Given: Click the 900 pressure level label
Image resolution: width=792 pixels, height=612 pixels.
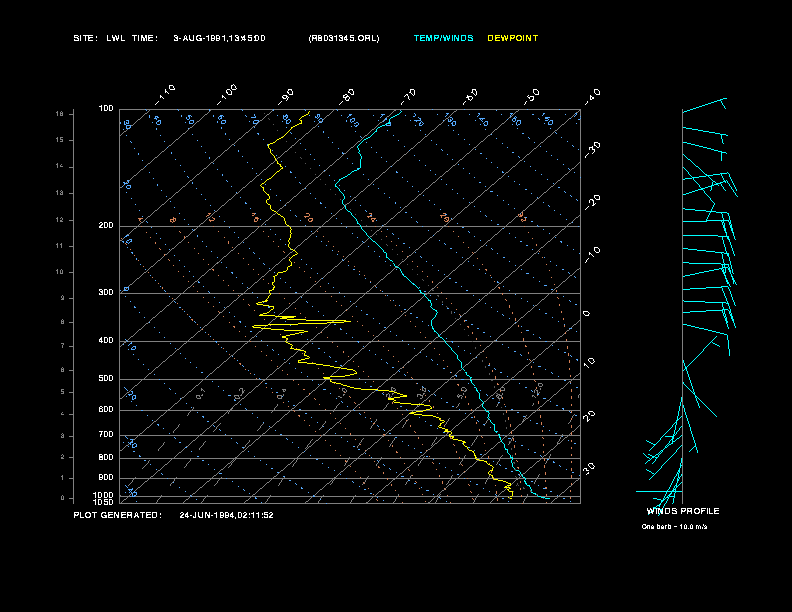Looking at the screenshot, I should coord(106,478).
